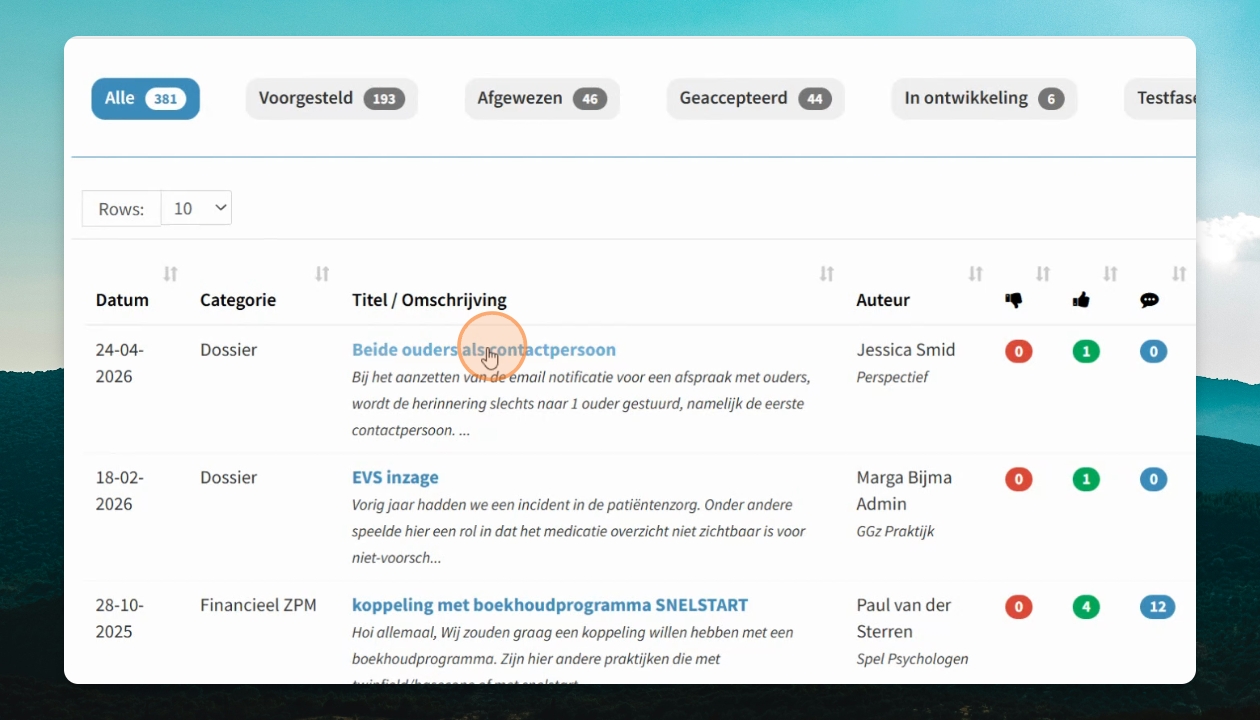Image resolution: width=1260 pixels, height=720 pixels.
Task: Click author name Jessica Smid
Action: [x=906, y=350]
